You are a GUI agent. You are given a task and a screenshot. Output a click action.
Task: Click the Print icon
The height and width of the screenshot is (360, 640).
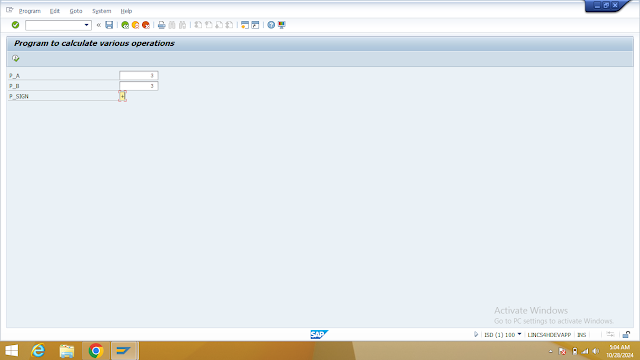point(162,25)
